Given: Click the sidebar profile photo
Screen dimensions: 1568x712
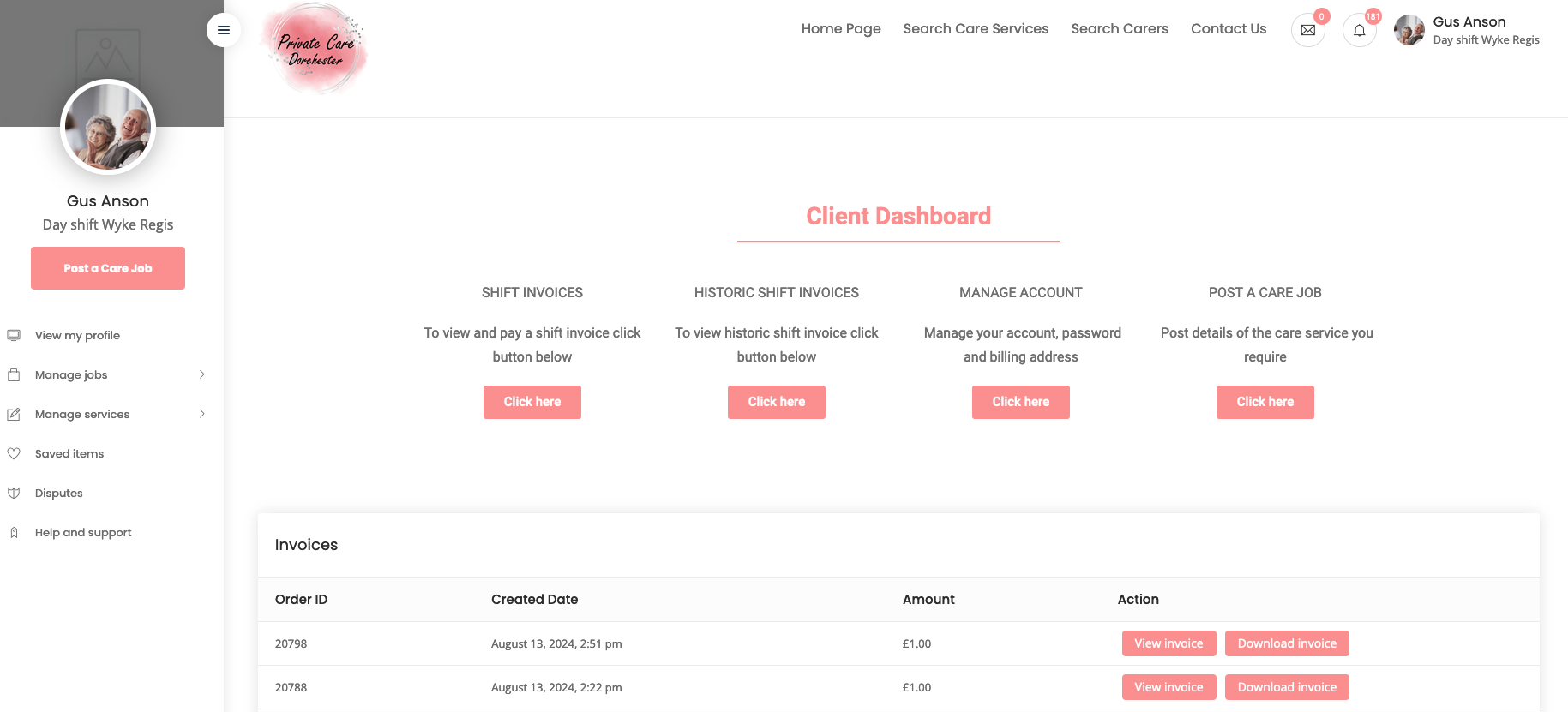Looking at the screenshot, I should click(108, 127).
